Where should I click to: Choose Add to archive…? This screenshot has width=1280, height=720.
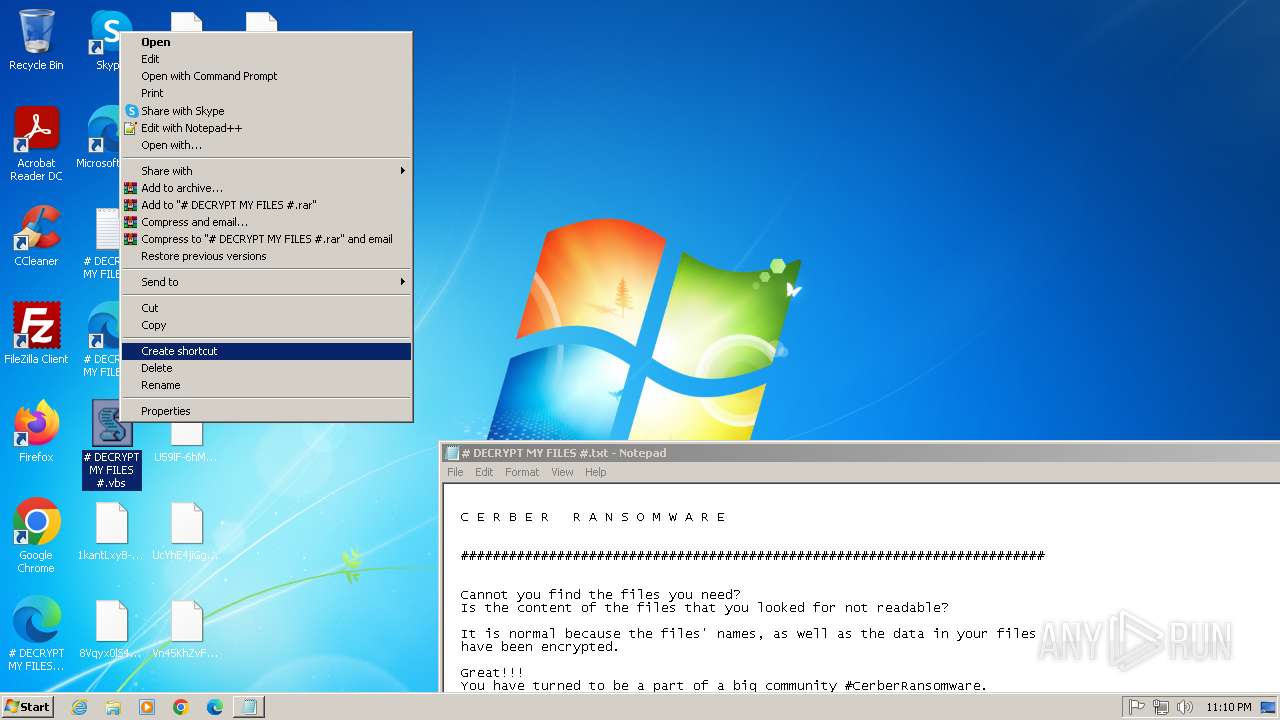click(x=266, y=188)
